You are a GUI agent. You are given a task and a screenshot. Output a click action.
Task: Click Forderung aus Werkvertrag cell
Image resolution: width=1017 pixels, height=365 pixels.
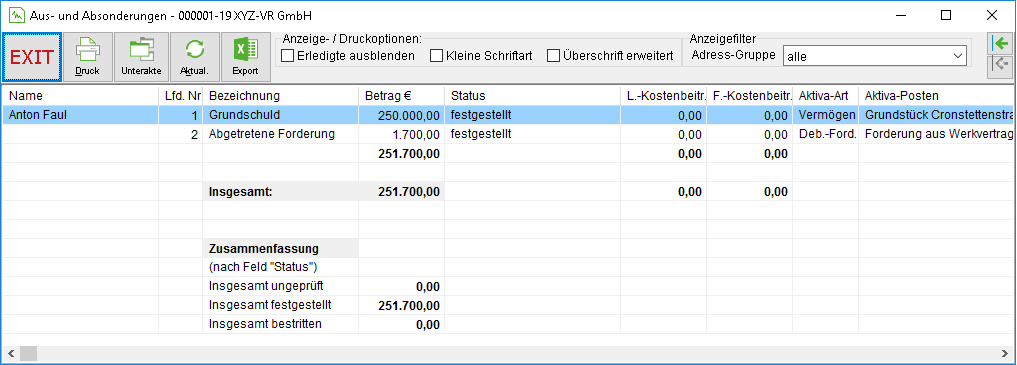[937, 134]
